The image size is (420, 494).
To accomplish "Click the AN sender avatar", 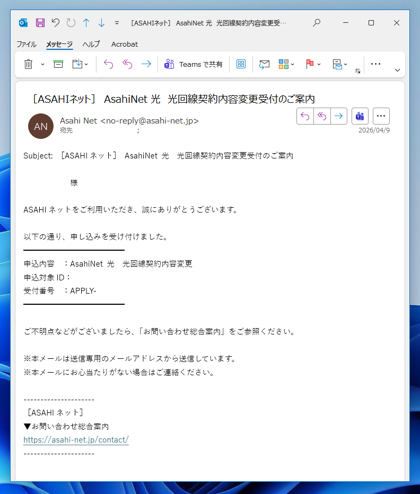I will point(41,126).
